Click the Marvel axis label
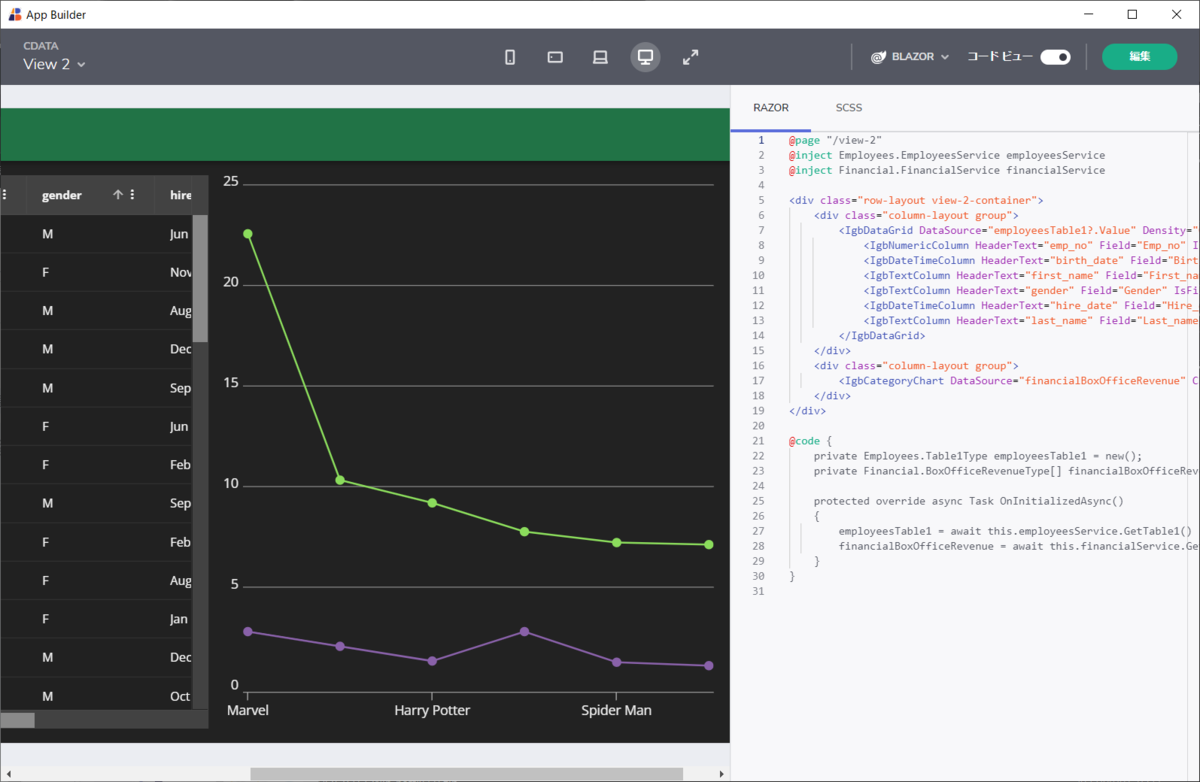 pos(248,710)
